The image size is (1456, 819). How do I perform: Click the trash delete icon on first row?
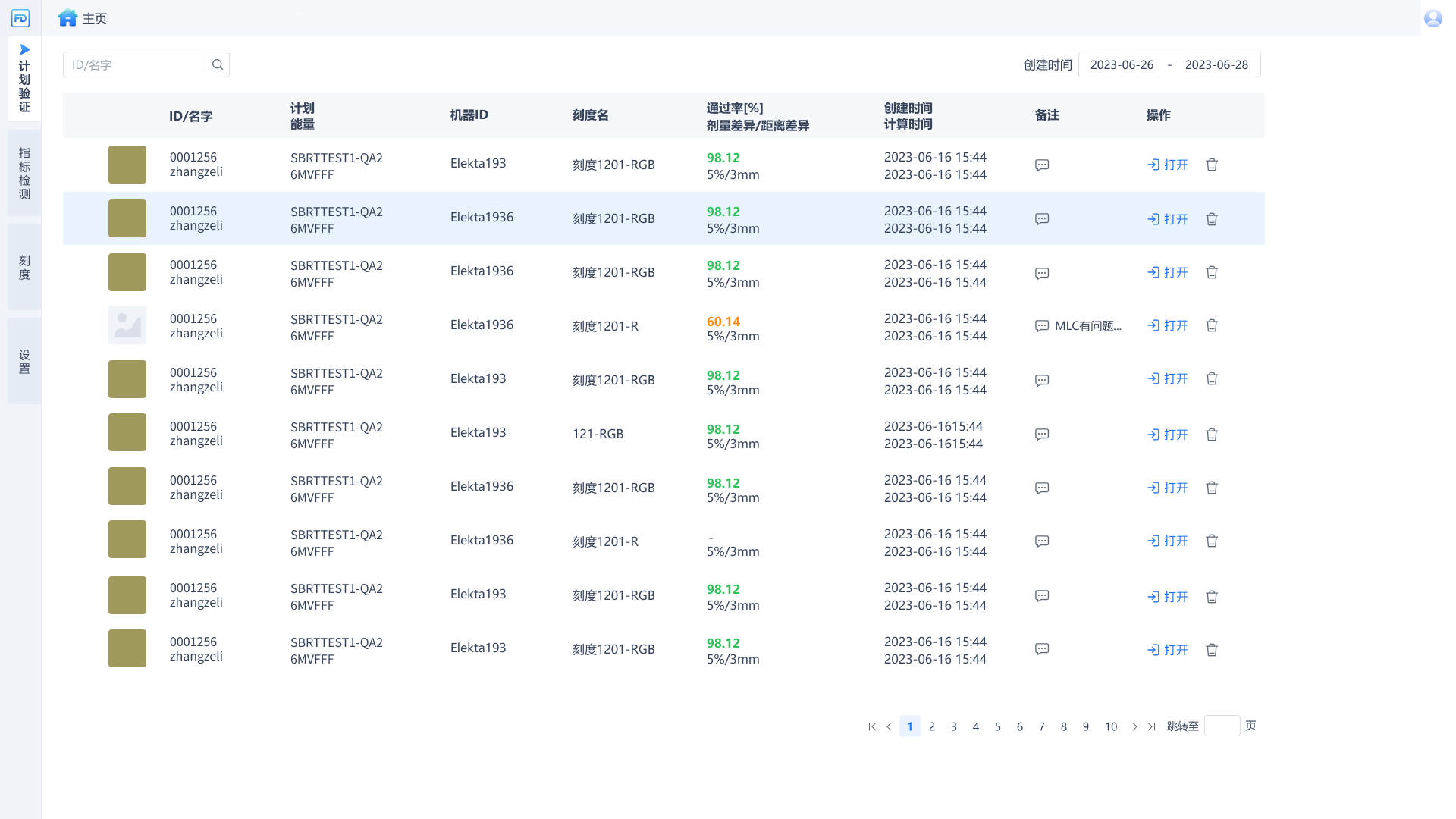(x=1211, y=165)
